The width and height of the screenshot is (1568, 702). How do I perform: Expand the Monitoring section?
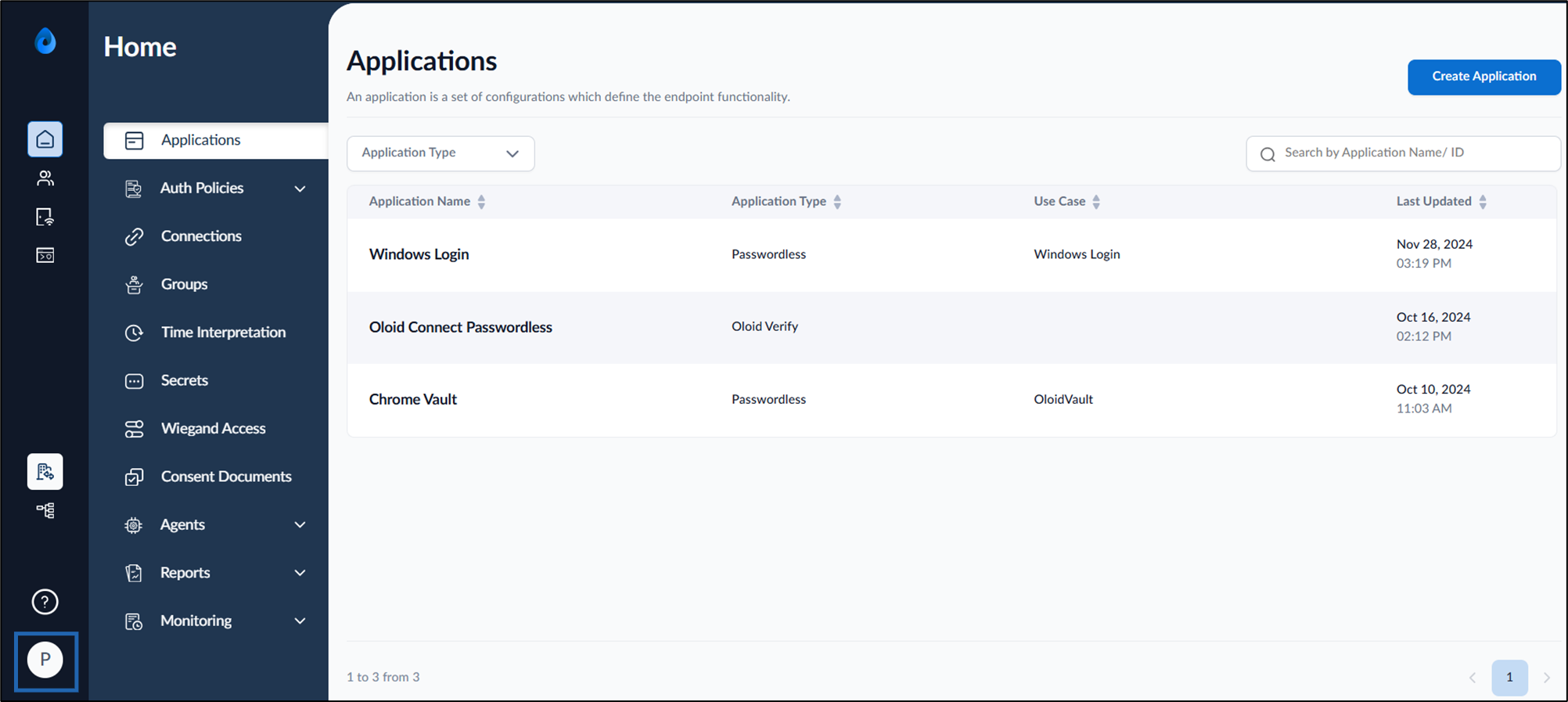(215, 621)
